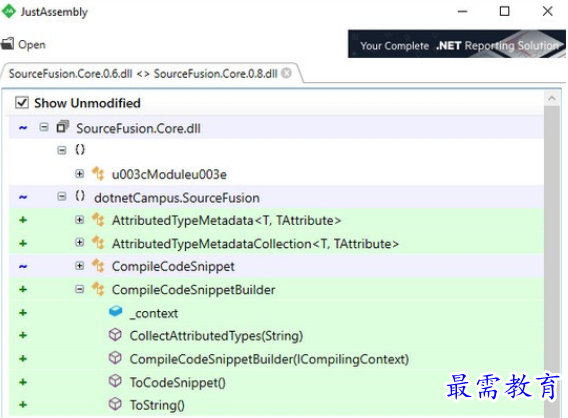Click the empty namespace braces icon

[80, 149]
